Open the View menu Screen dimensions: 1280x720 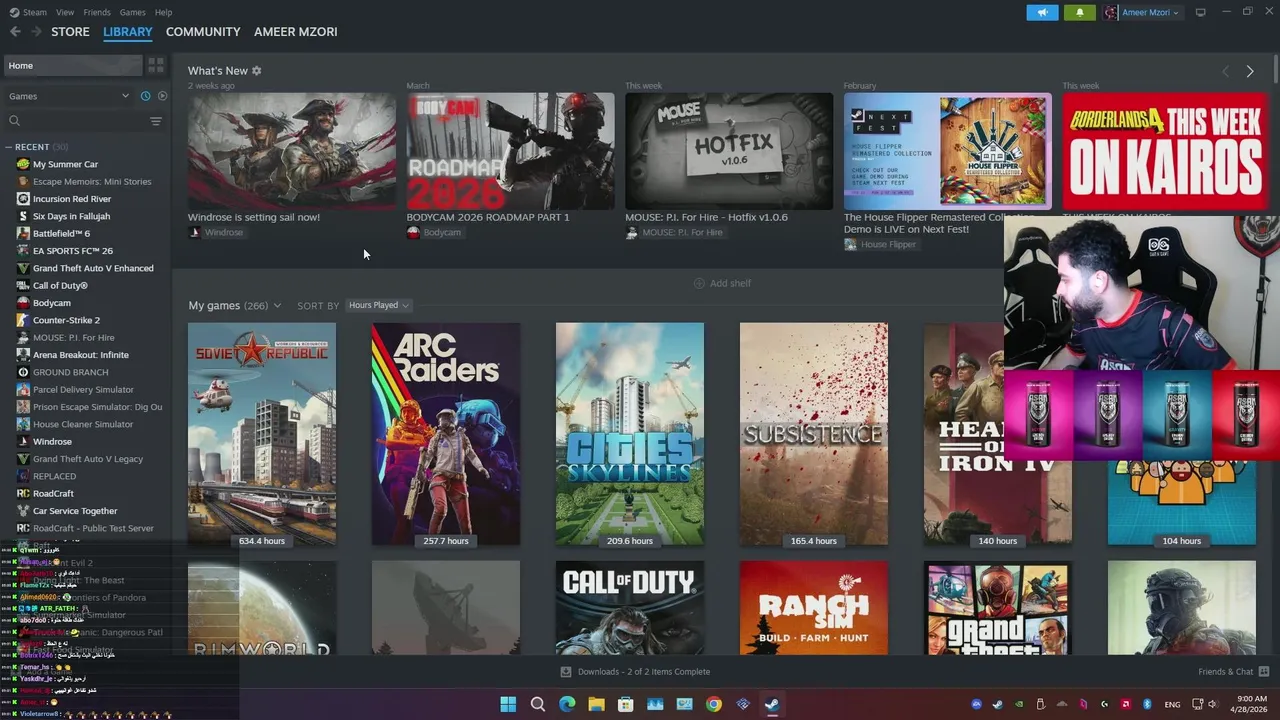click(65, 12)
